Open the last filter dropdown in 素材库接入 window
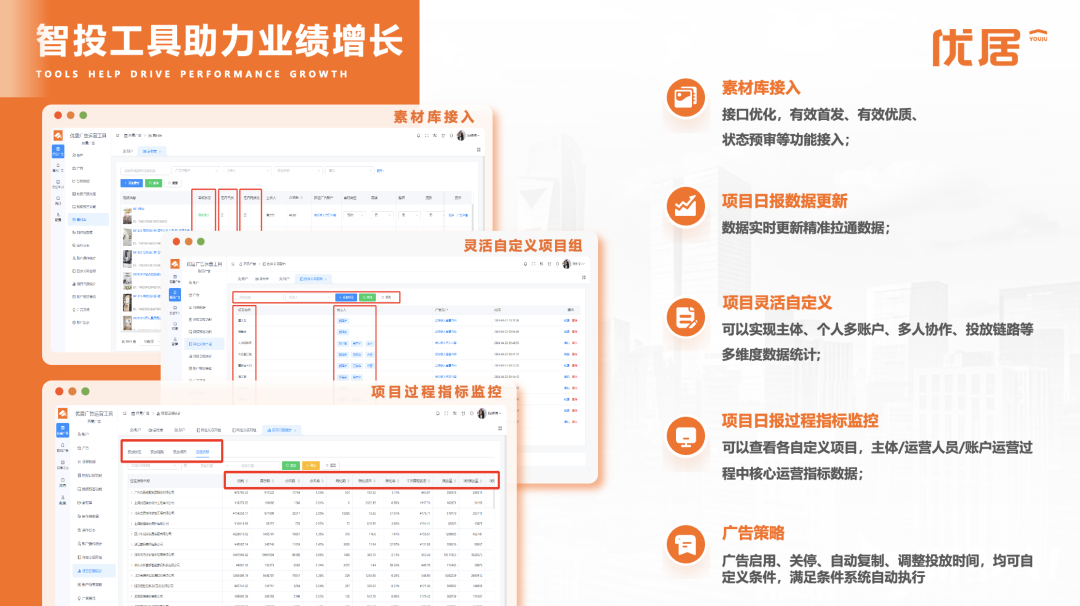Image resolution: width=1080 pixels, height=606 pixels. tap(350, 170)
